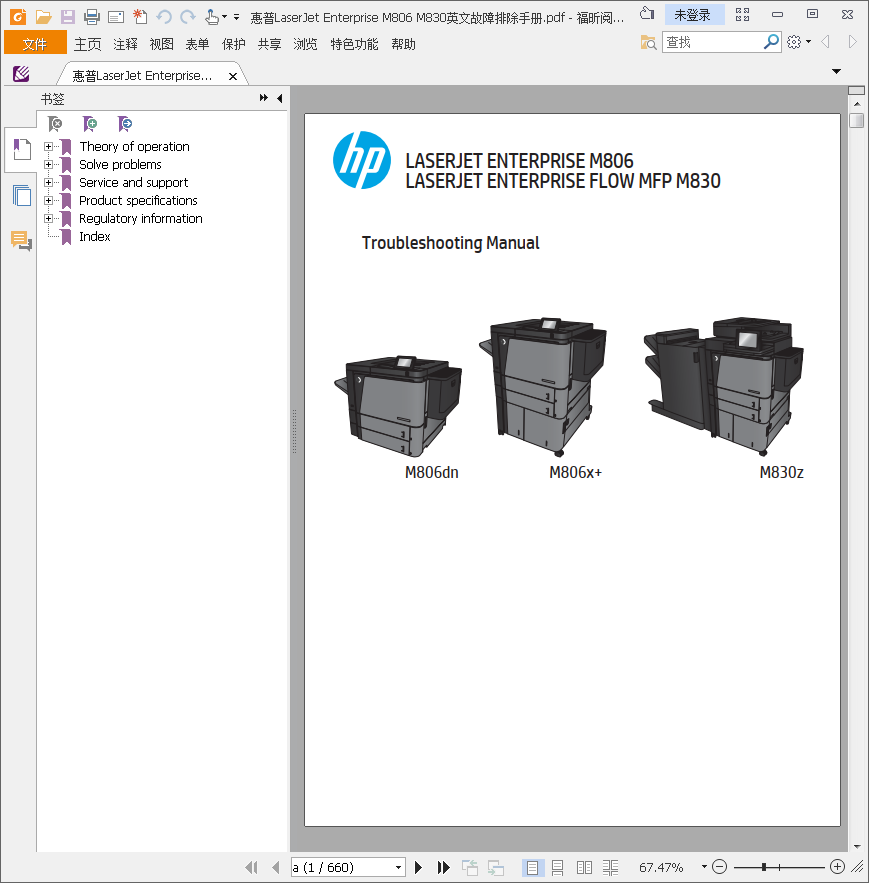Open the document tab list dropdown arrow
The image size is (869, 883).
[836, 72]
